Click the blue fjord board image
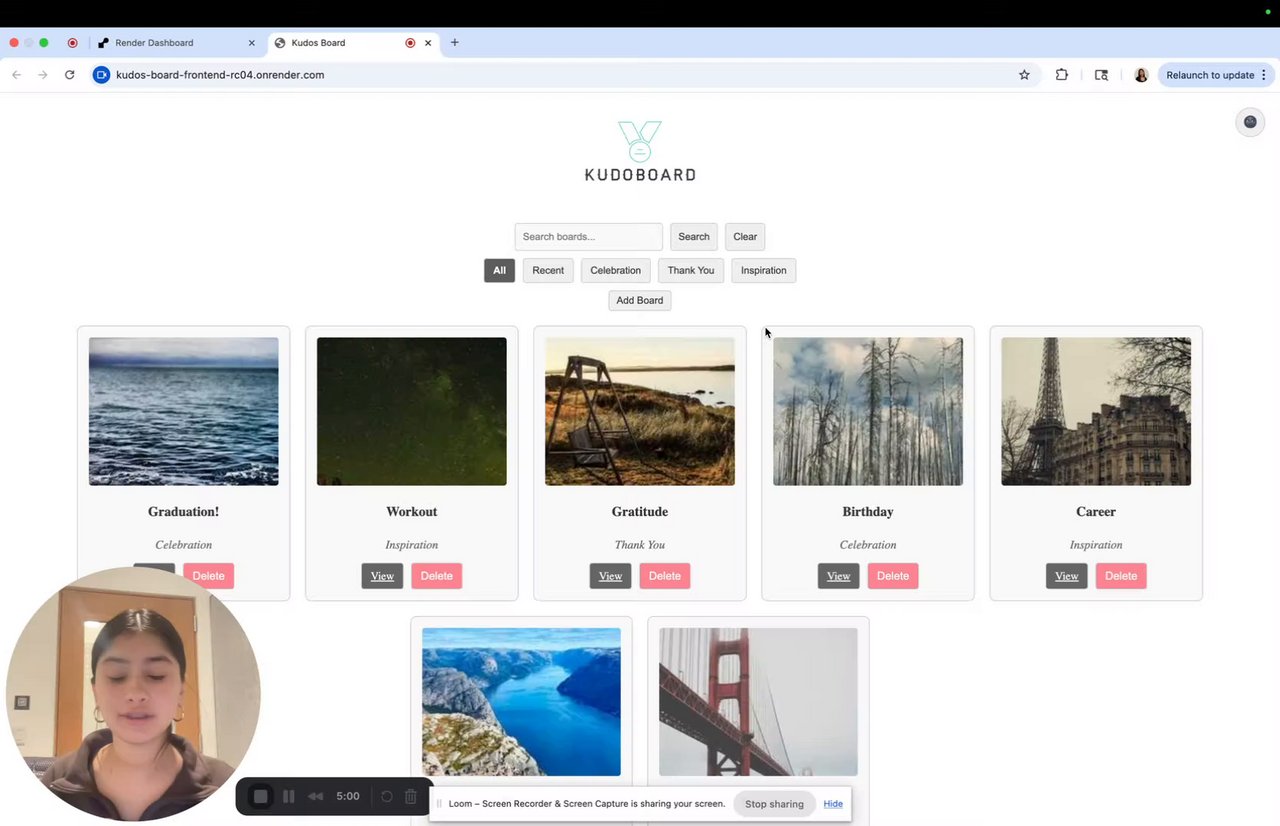Viewport: 1280px width, 826px height. click(521, 702)
